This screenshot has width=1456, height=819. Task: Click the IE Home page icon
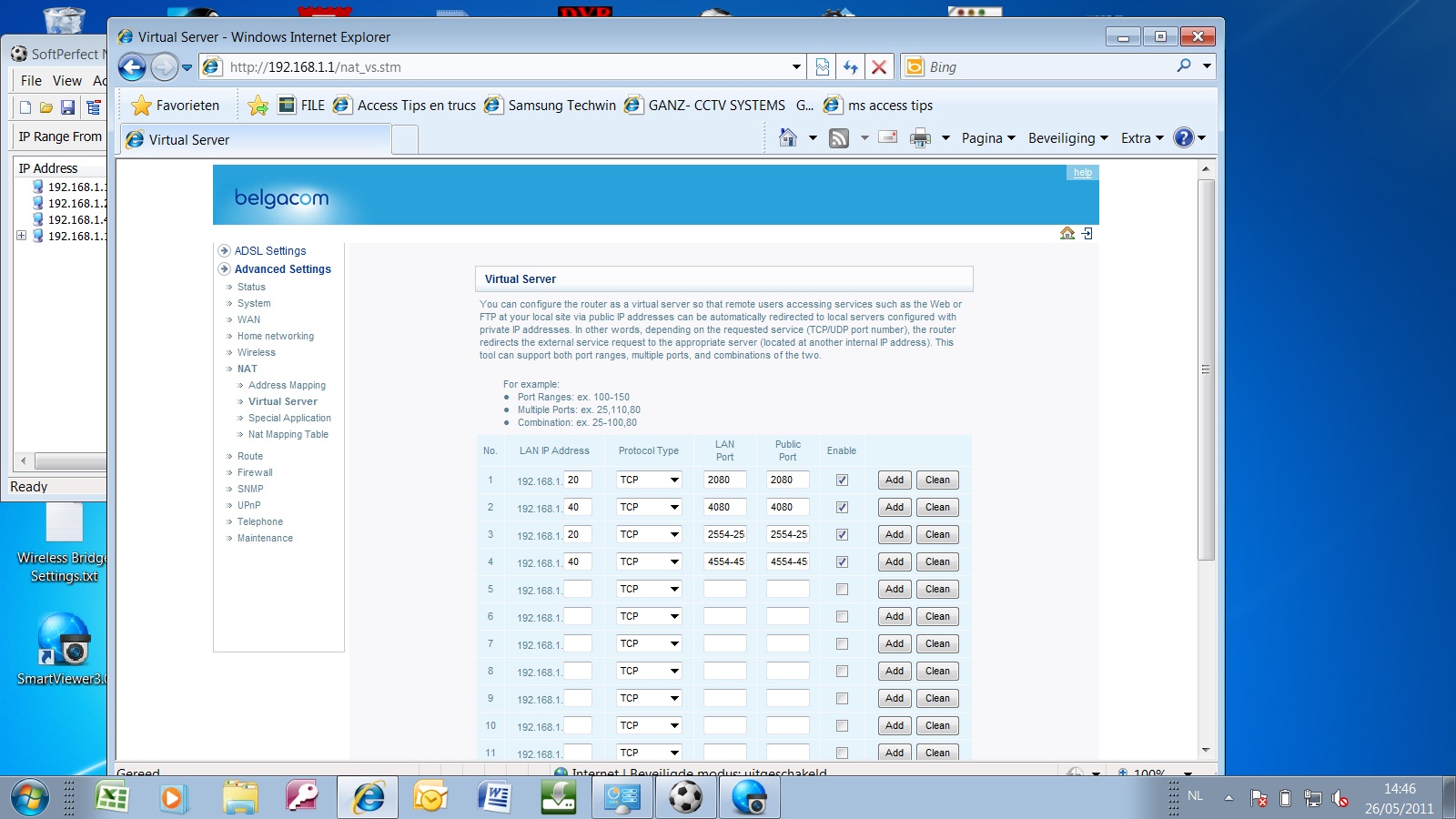788,137
